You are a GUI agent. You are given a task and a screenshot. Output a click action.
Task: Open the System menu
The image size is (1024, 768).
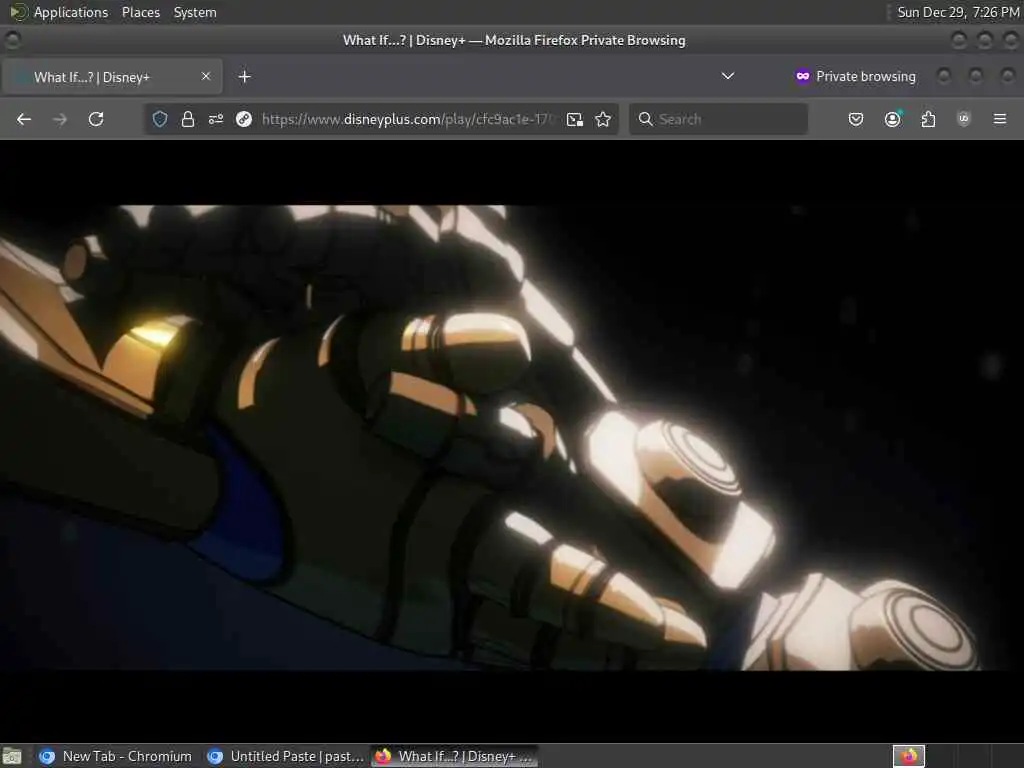pos(195,12)
